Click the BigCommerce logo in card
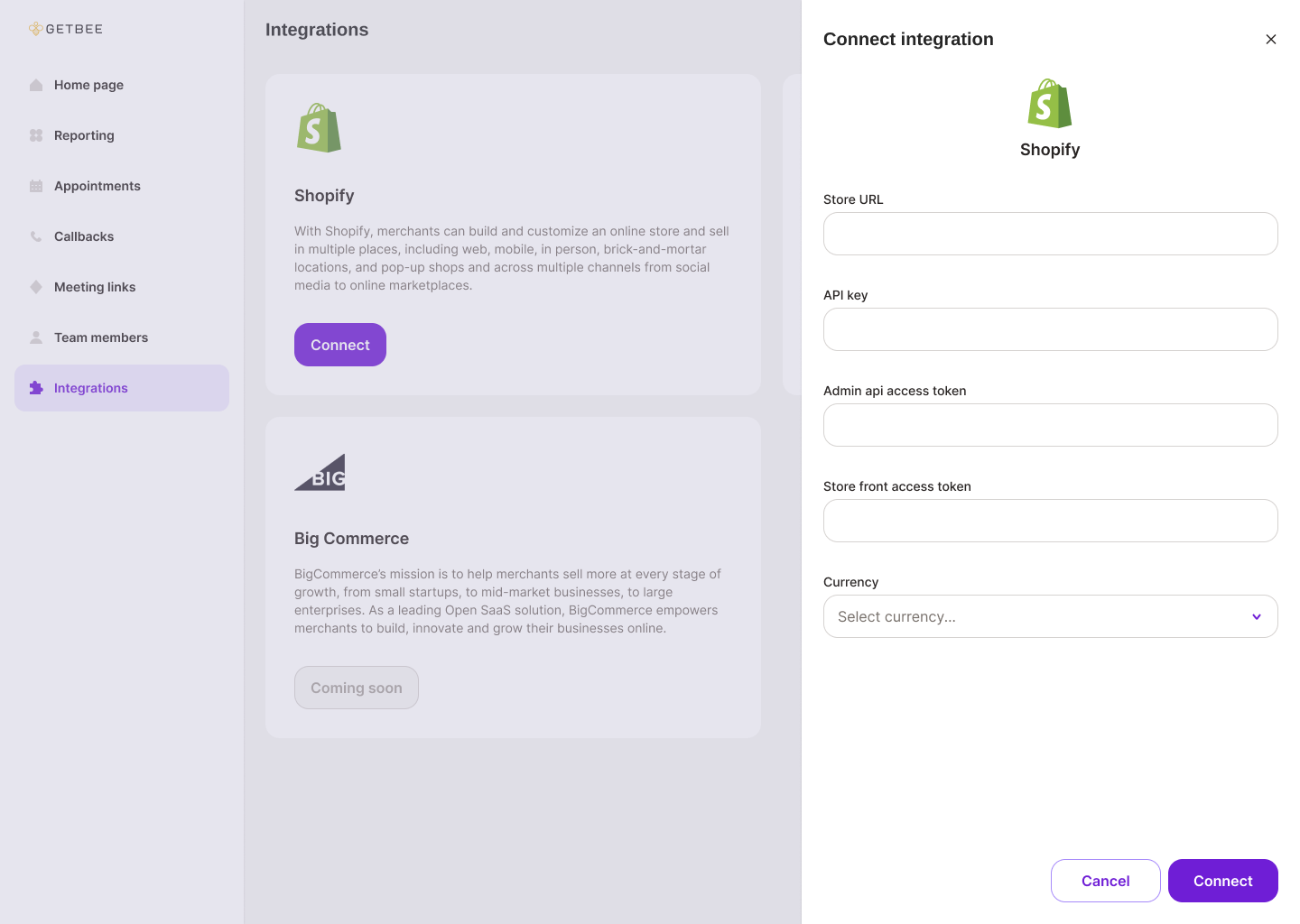 [320, 472]
